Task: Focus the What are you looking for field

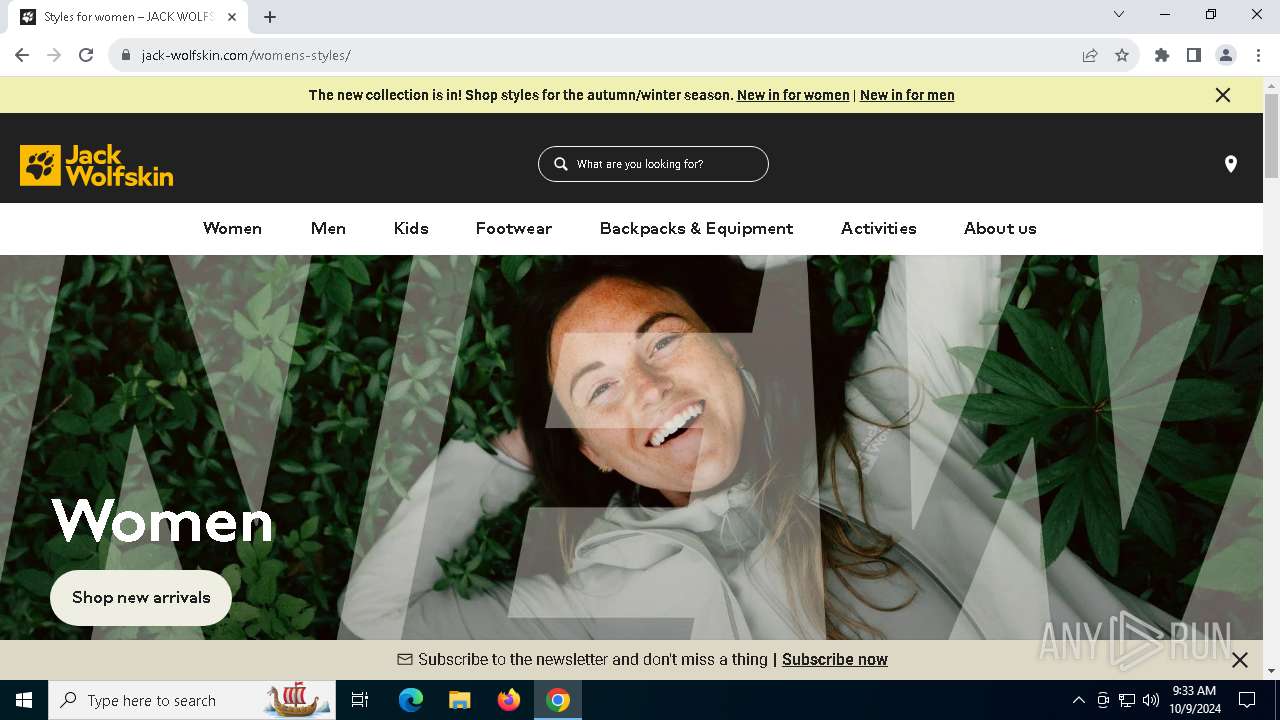Action: click(653, 164)
